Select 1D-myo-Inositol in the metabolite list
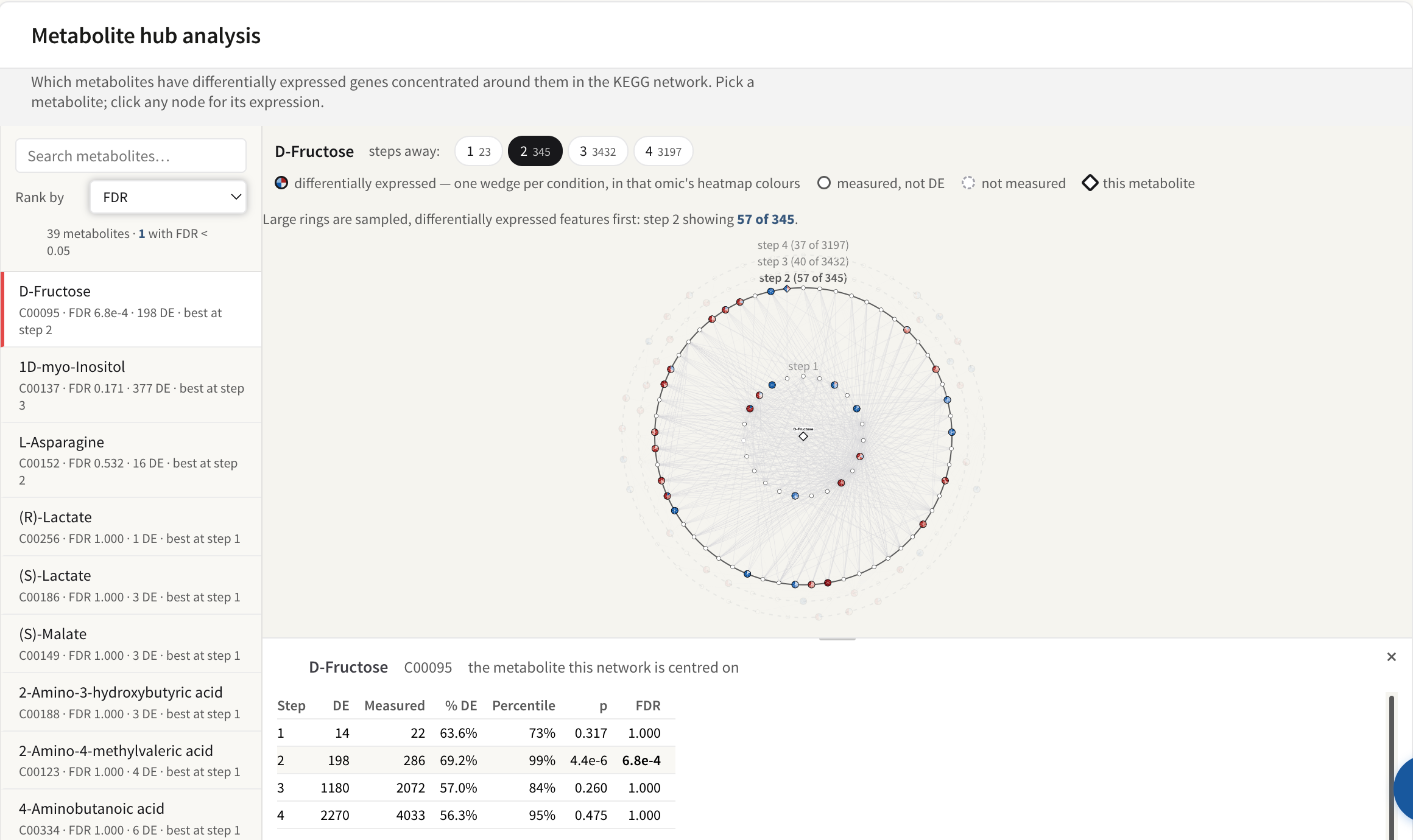This screenshot has width=1413, height=840. [x=131, y=385]
